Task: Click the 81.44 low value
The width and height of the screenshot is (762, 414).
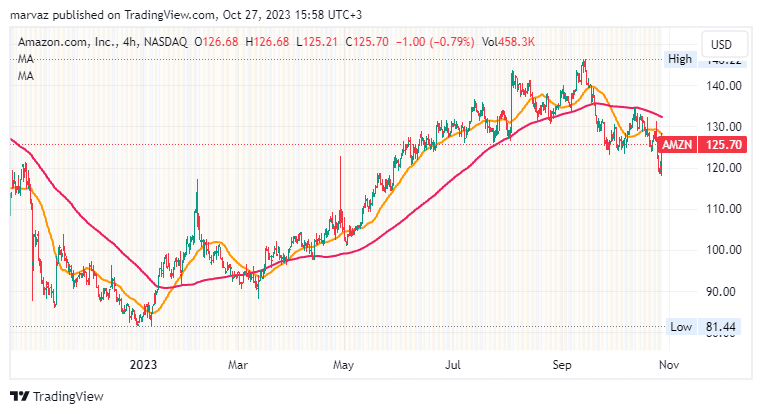Action: [721, 327]
